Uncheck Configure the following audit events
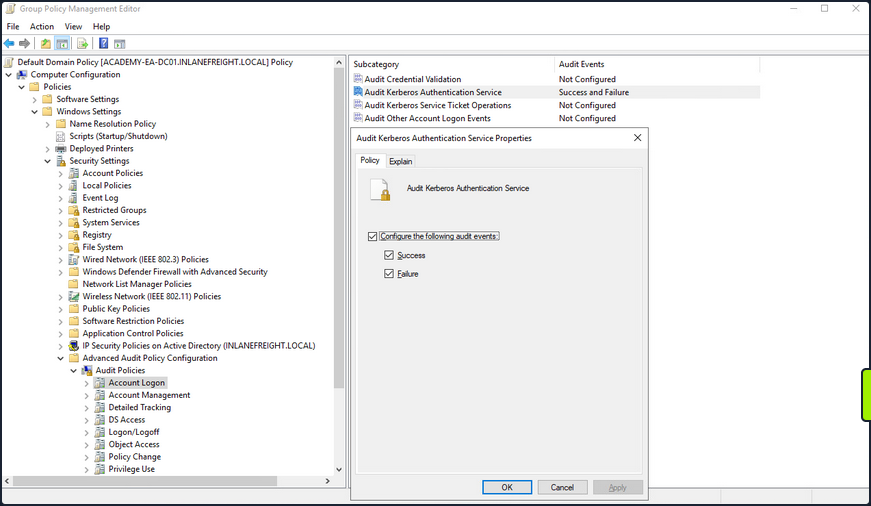This screenshot has width=871, height=506. click(373, 236)
